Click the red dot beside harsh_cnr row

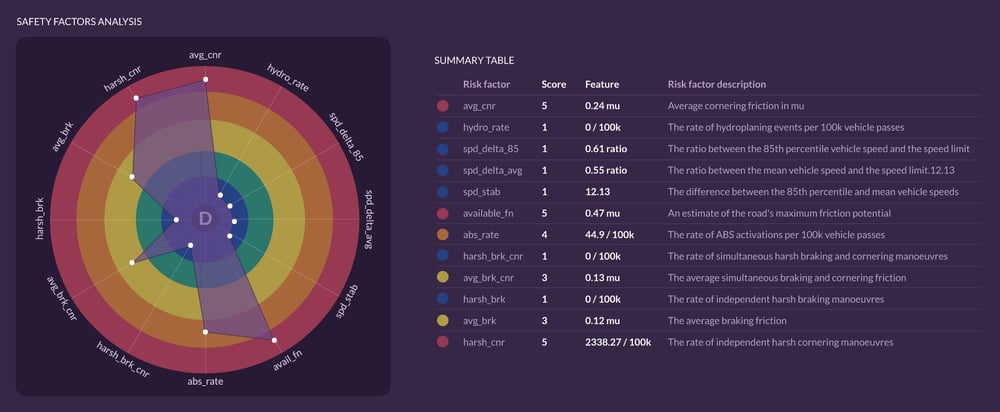pyautogui.click(x=443, y=342)
